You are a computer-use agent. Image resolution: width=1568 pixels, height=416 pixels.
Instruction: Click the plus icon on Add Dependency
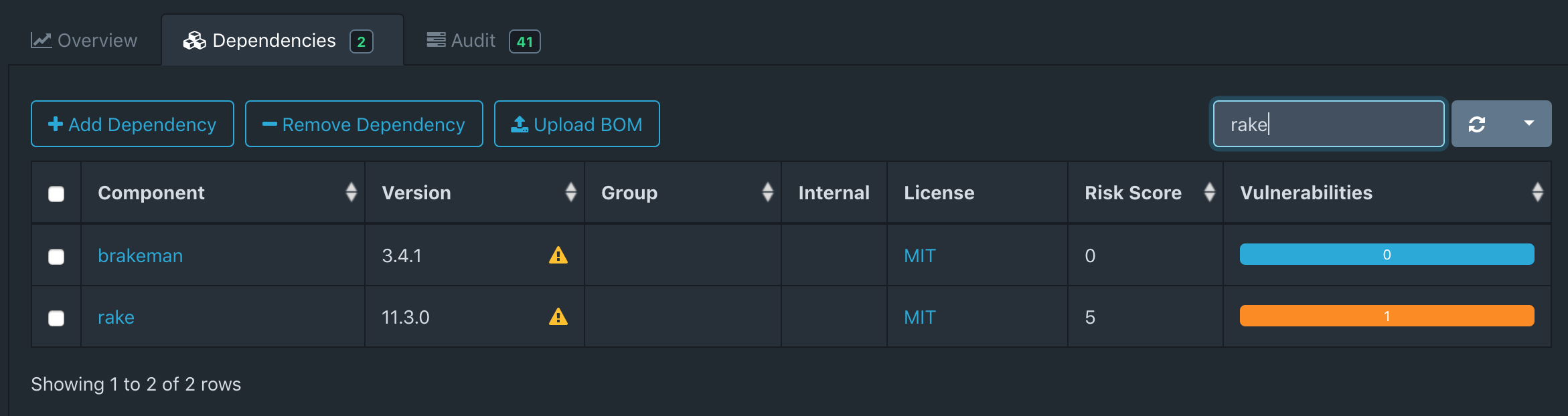pyautogui.click(x=54, y=124)
